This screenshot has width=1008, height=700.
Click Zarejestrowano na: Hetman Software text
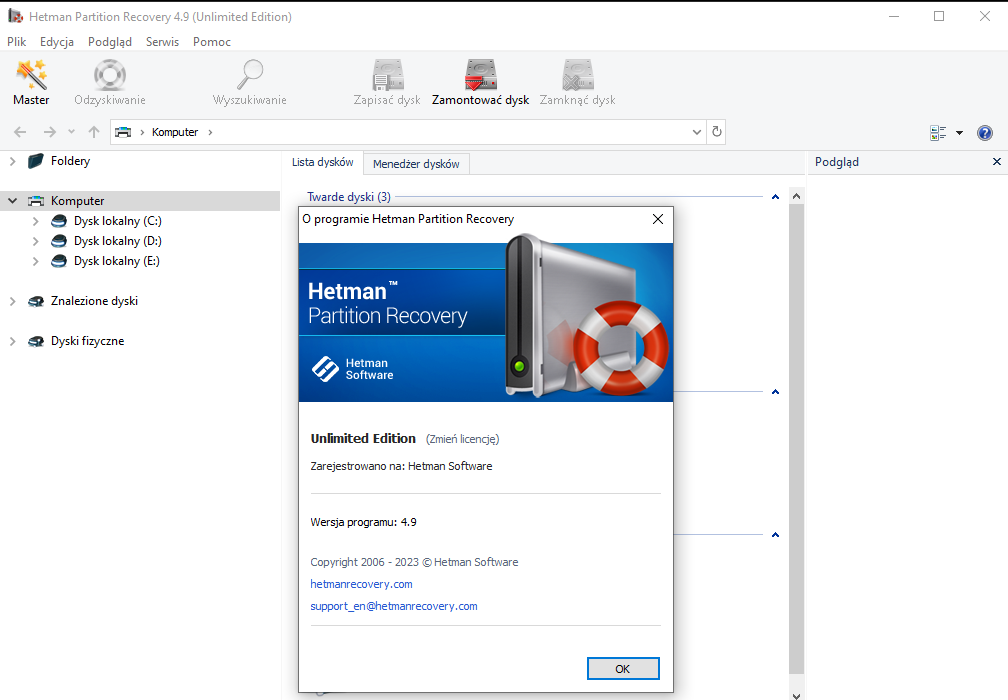pos(401,466)
